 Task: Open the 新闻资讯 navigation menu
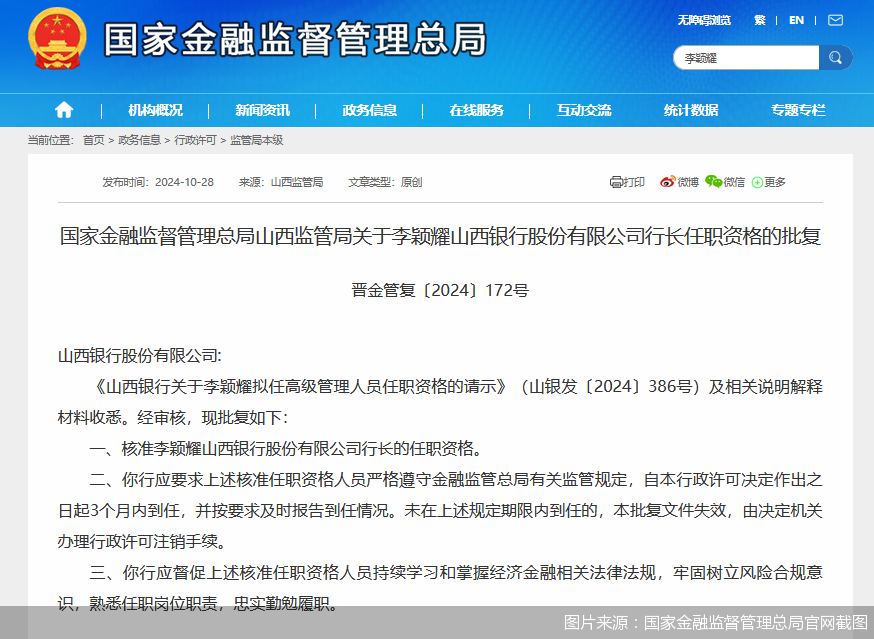[x=261, y=110]
